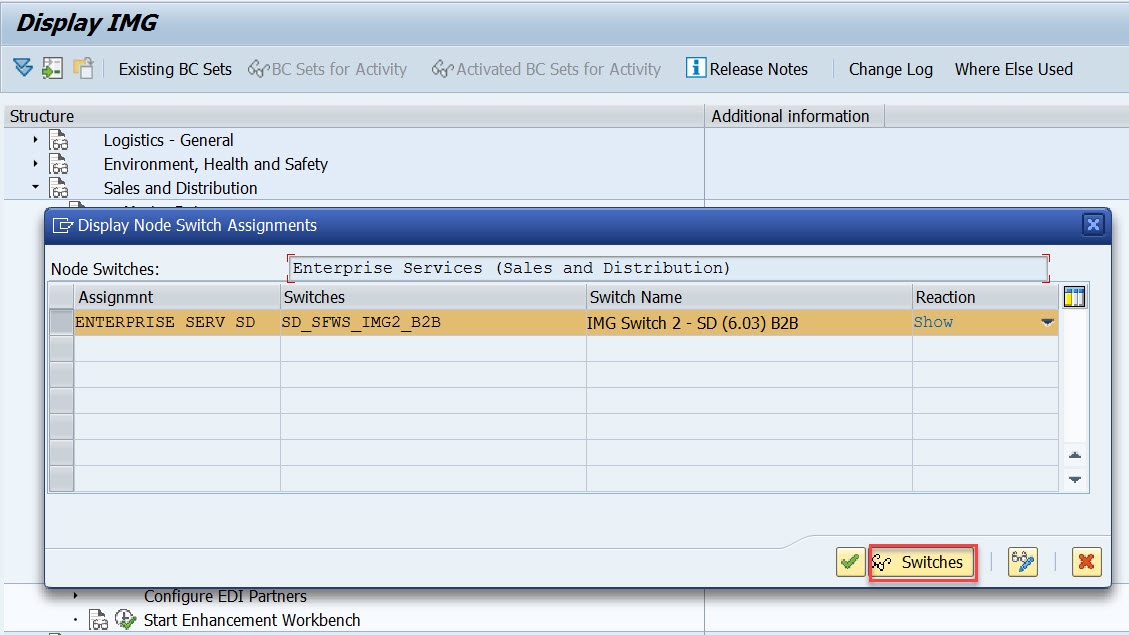
Task: Click the clipboard icon in the toolbar
Action: pyautogui.click(x=84, y=68)
